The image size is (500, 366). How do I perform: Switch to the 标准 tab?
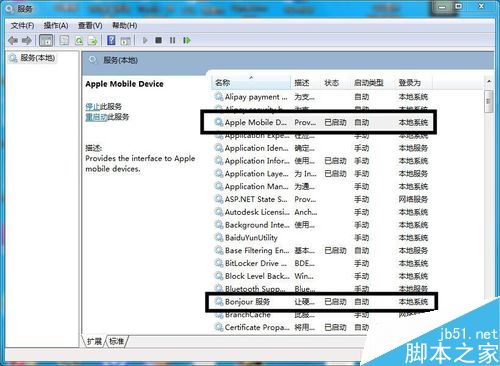tap(117, 341)
